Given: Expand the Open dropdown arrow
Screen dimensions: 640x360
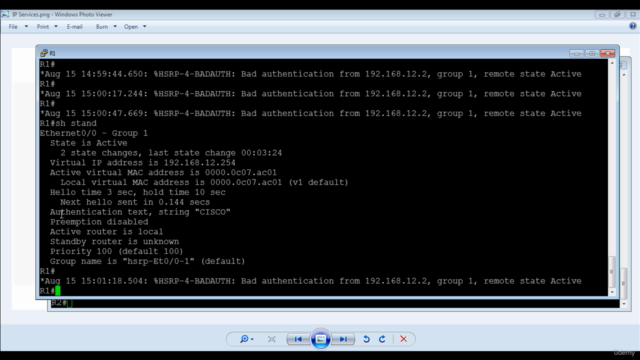Looking at the screenshot, I should tap(144, 27).
